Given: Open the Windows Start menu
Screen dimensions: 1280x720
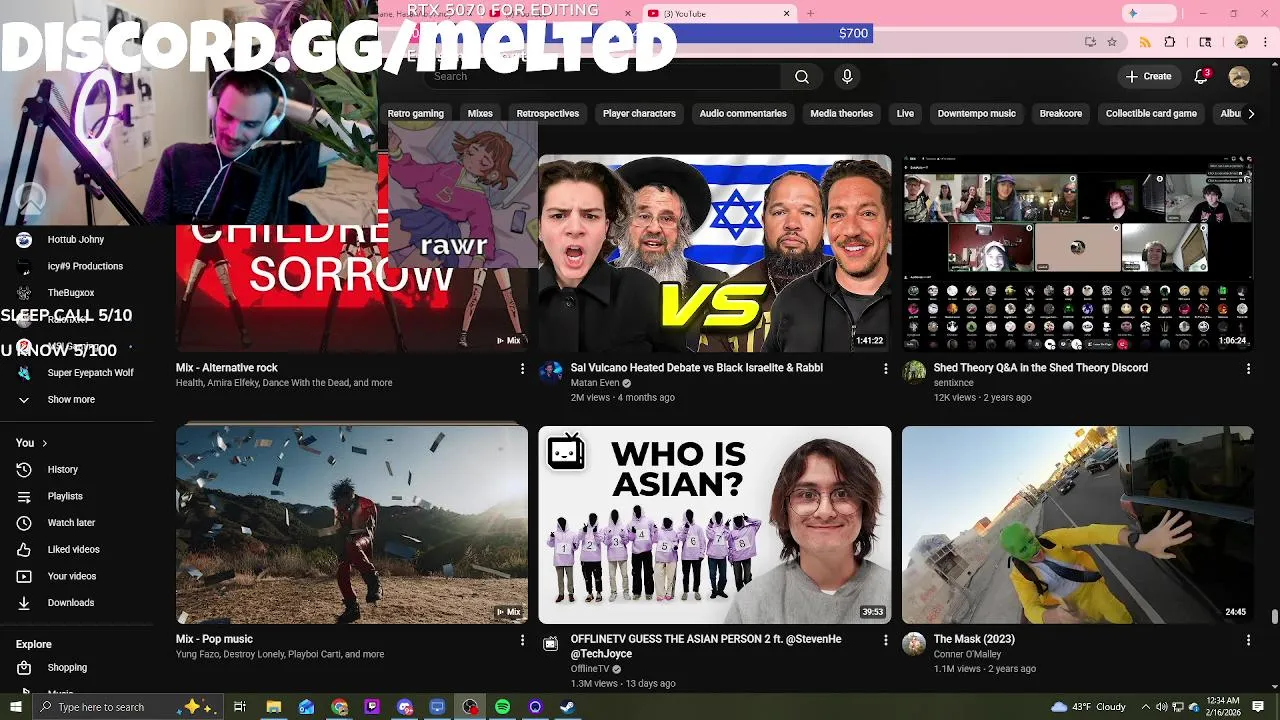Looking at the screenshot, I should coord(15,707).
